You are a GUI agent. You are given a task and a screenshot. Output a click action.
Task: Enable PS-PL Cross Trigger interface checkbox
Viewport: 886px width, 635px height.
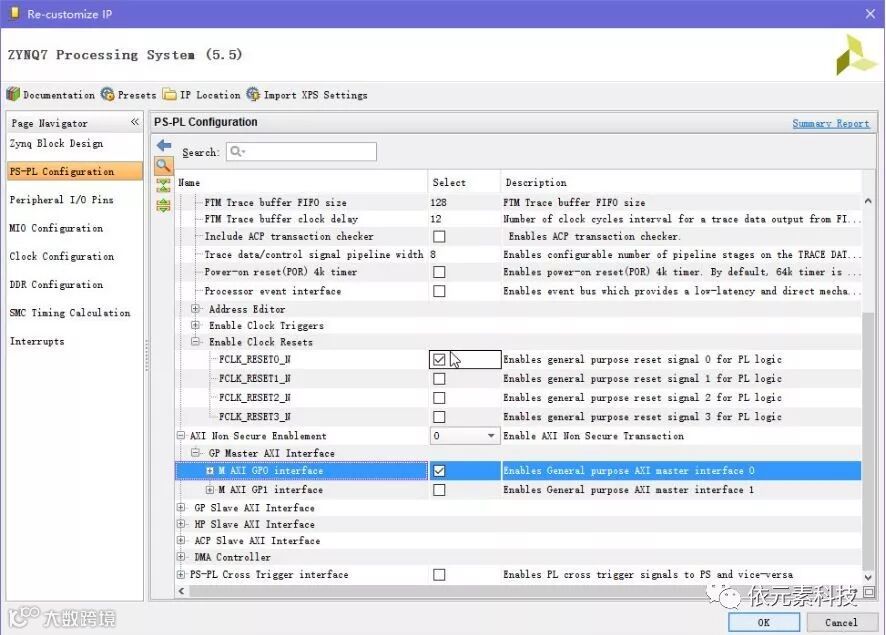click(439, 575)
